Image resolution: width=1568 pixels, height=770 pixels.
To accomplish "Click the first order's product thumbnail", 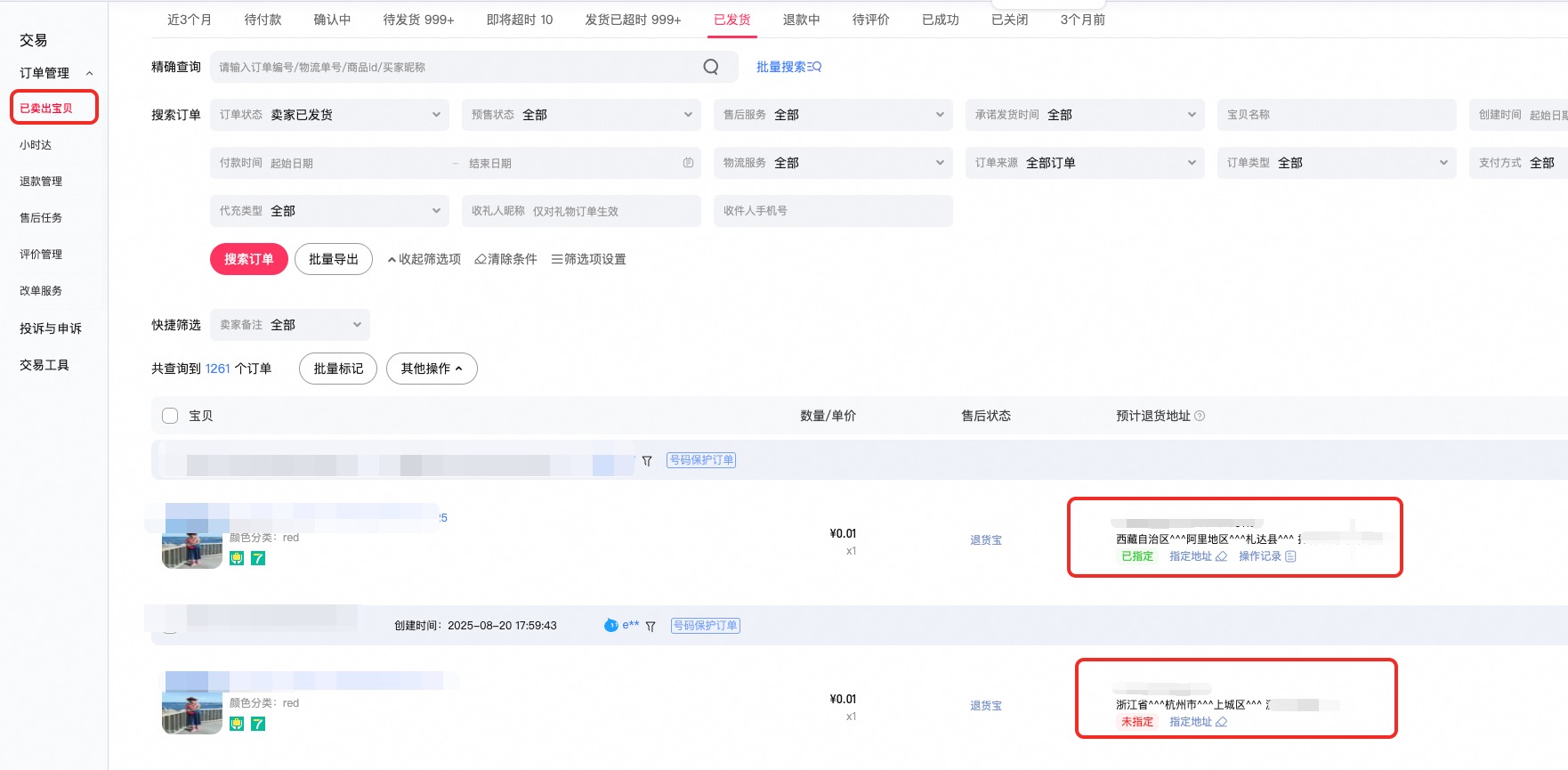I will pos(192,548).
